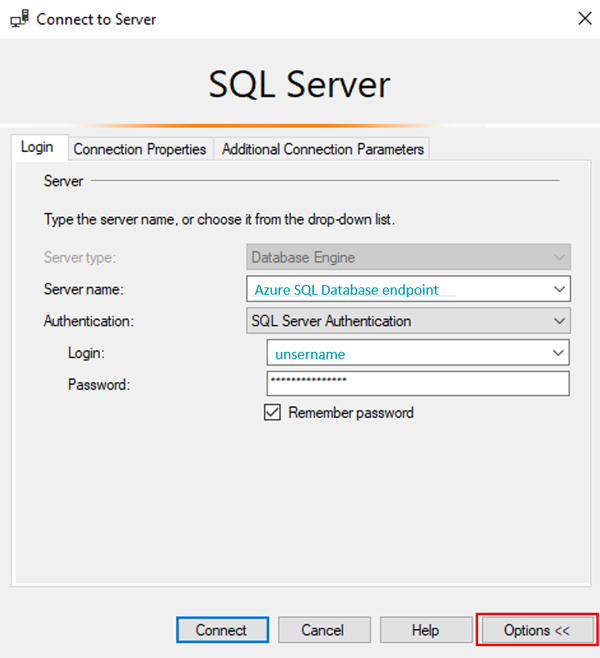Click the 'SQL Server' banner heading

coord(300,85)
